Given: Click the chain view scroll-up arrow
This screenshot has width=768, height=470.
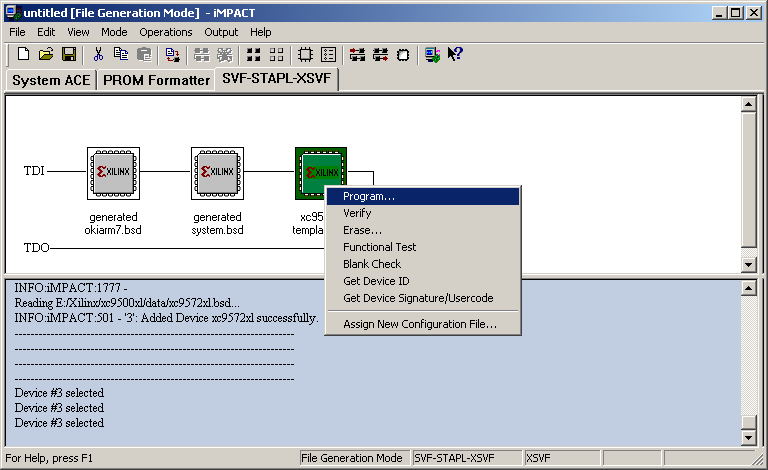Looking at the screenshot, I should [x=748, y=104].
